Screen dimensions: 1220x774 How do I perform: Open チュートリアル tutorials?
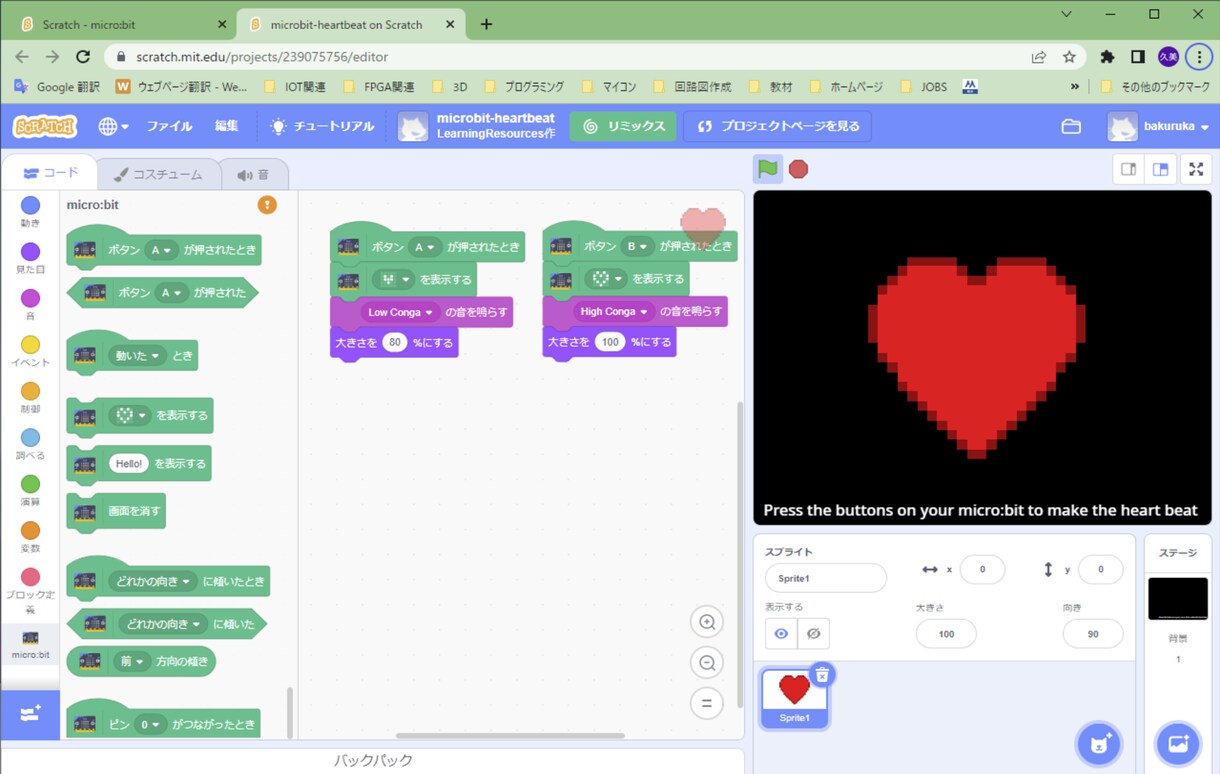point(322,126)
